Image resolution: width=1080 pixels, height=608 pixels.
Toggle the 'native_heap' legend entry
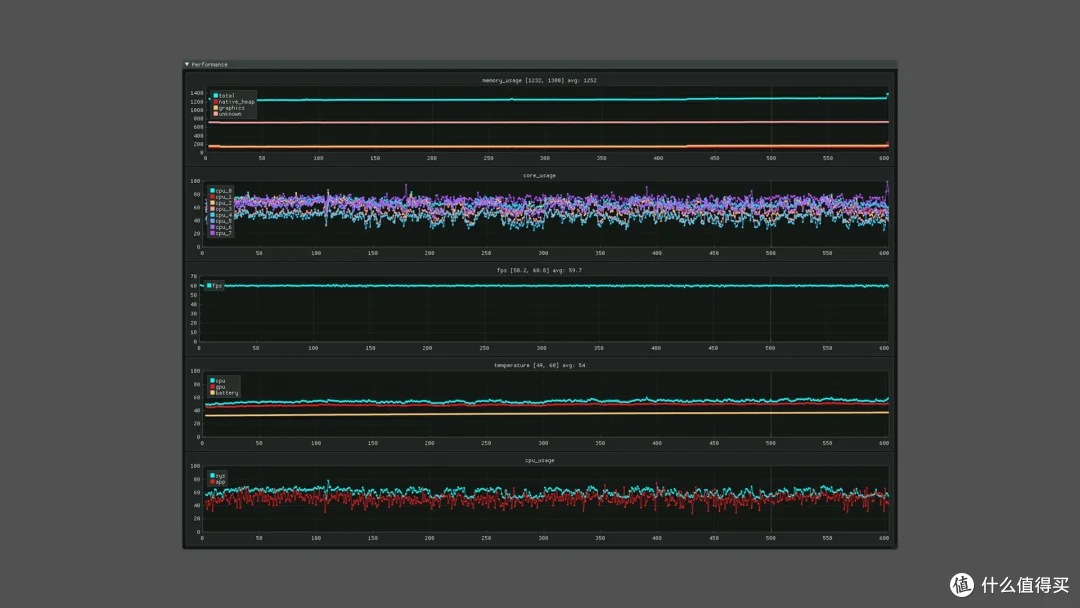click(x=233, y=101)
